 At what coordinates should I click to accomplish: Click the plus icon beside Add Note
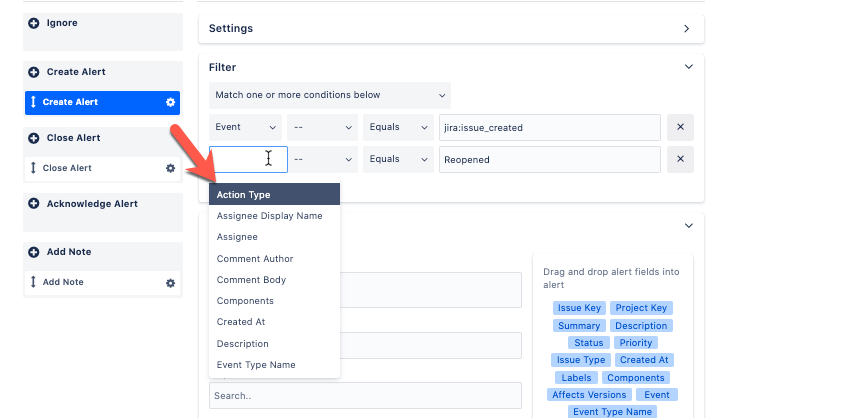click(x=34, y=252)
